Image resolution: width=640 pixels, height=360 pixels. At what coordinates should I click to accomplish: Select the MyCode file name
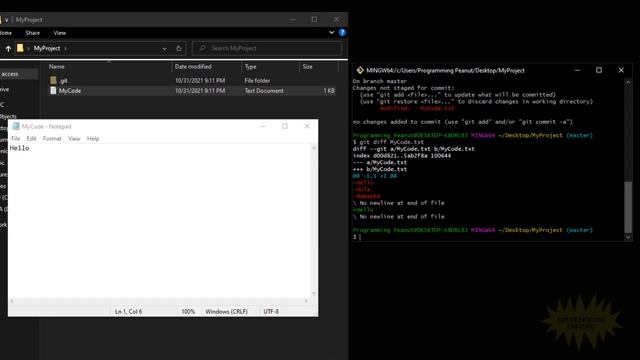tap(70, 91)
